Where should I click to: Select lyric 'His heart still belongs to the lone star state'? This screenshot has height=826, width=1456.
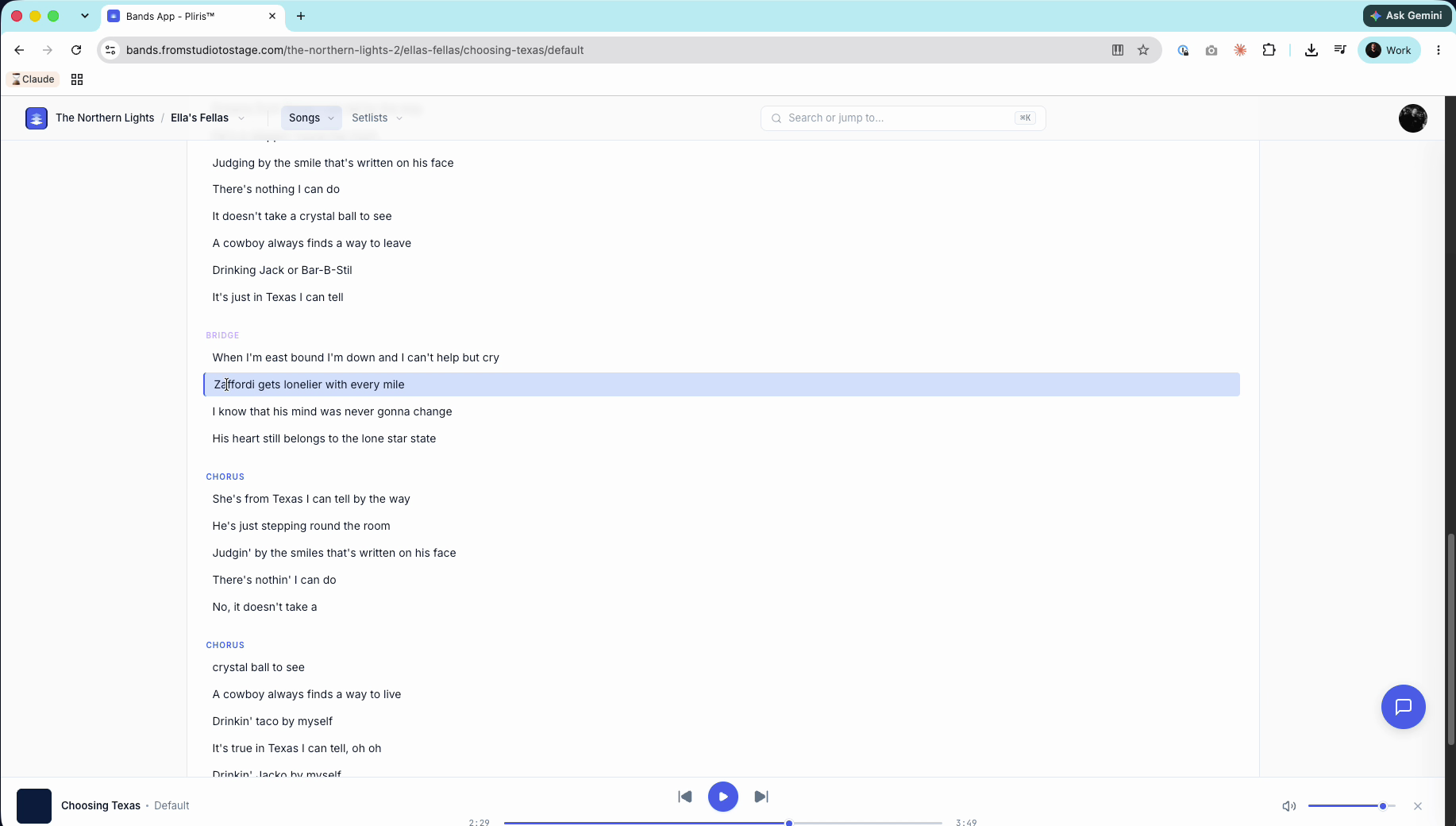(324, 438)
